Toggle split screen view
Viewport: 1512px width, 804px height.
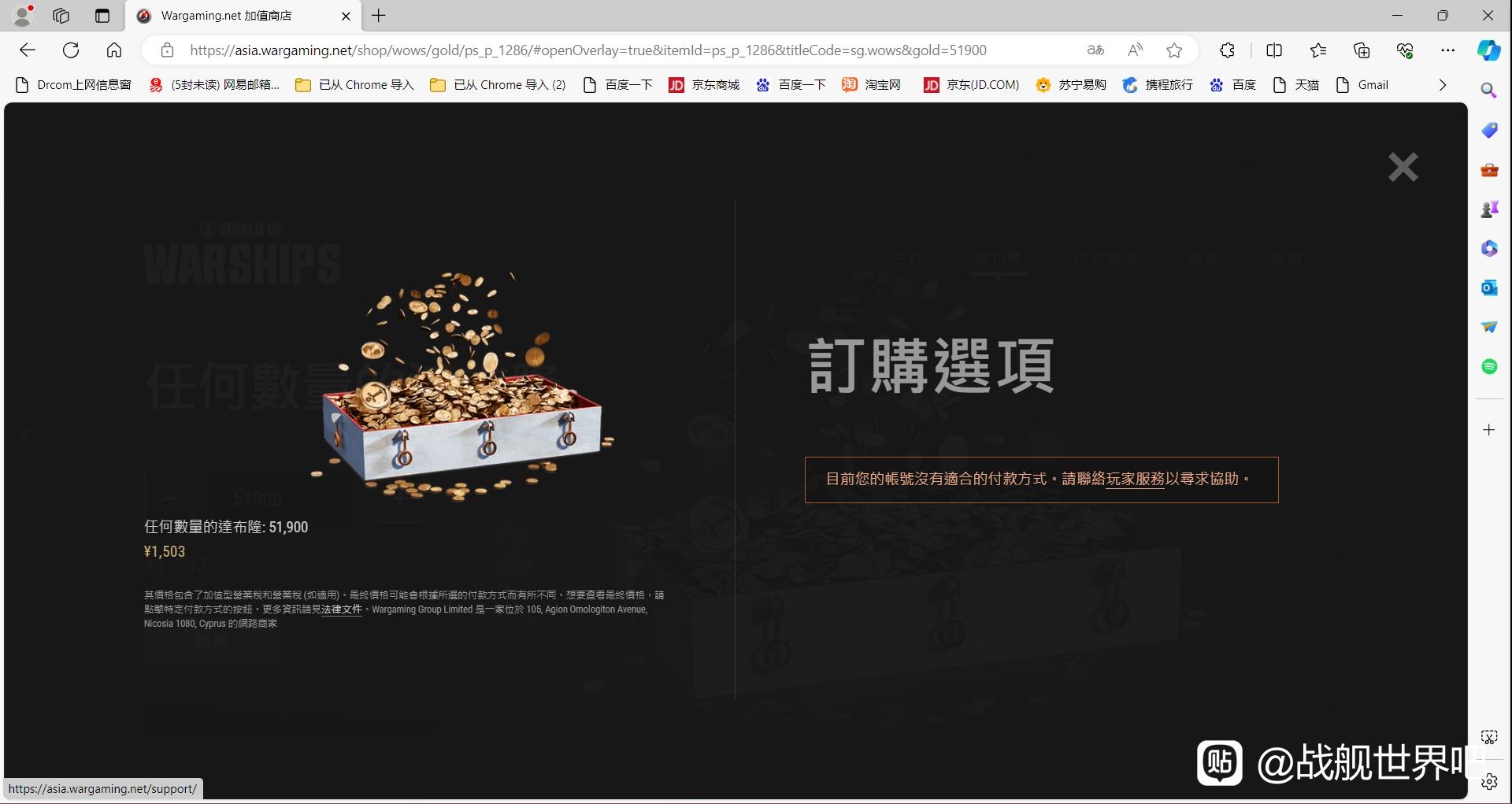(1274, 50)
